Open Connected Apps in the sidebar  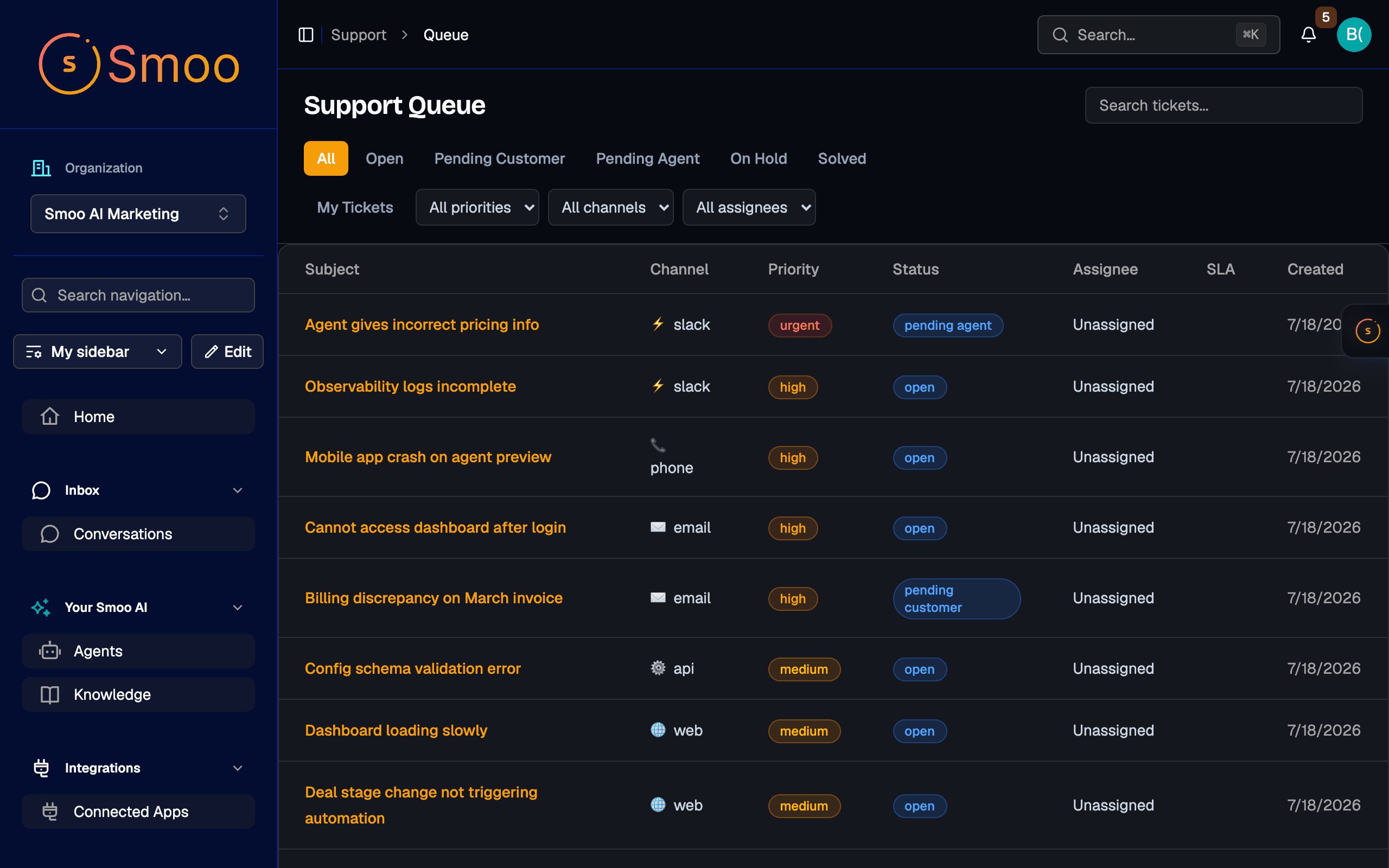tap(138, 812)
